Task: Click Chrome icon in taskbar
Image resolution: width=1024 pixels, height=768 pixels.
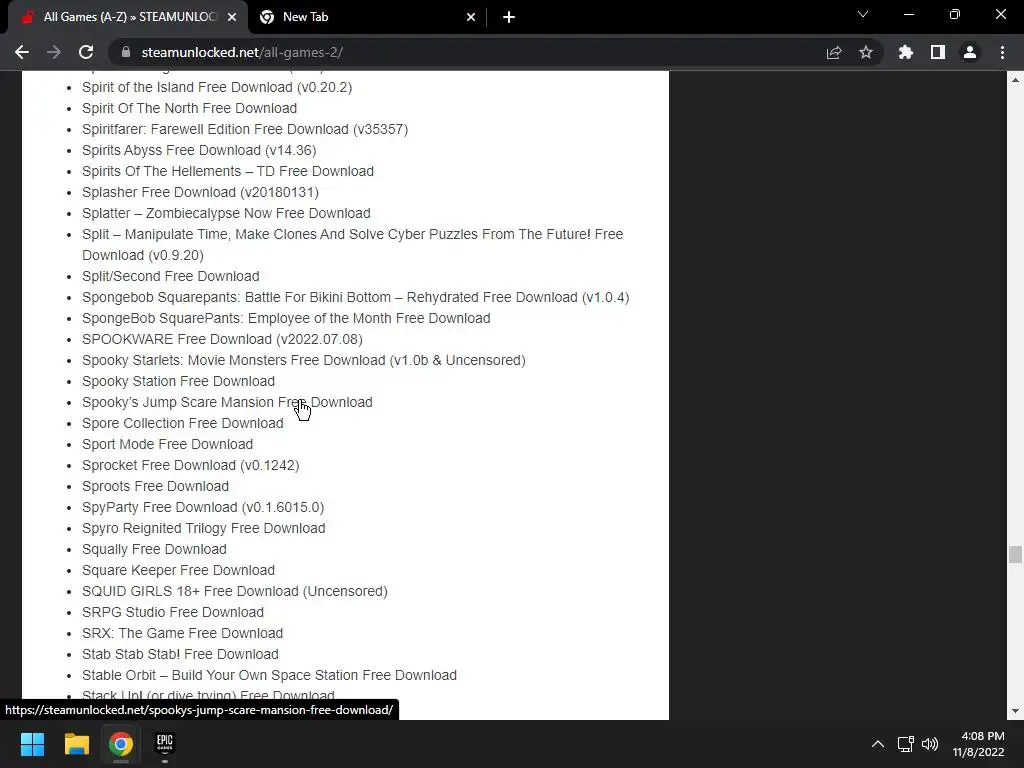Action: click(x=121, y=744)
